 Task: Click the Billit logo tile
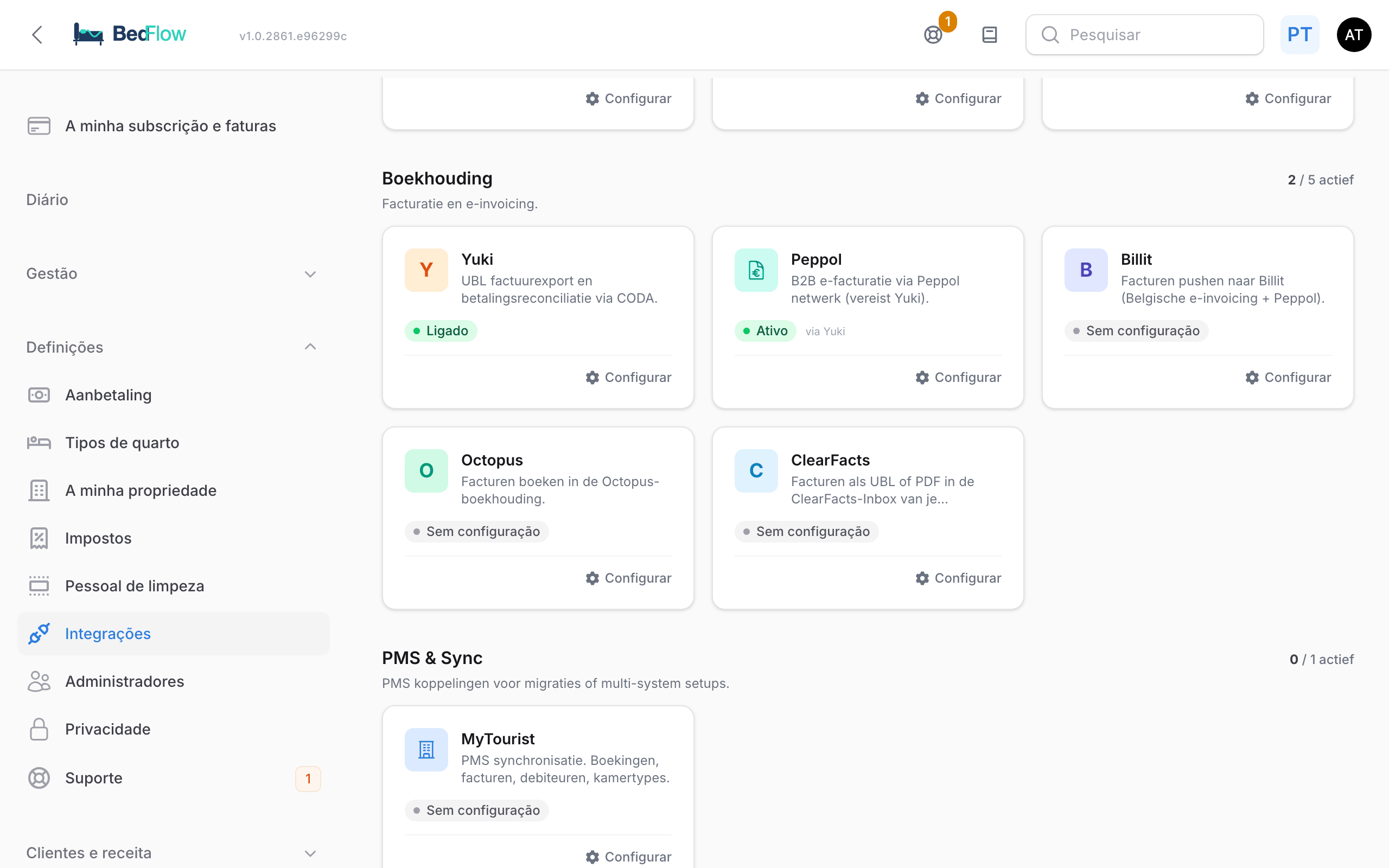[1085, 270]
